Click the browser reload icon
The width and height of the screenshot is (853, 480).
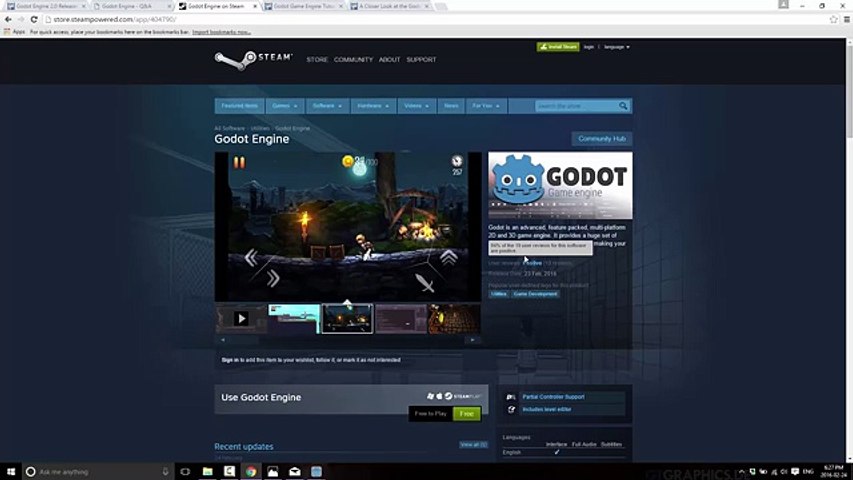coord(34,19)
